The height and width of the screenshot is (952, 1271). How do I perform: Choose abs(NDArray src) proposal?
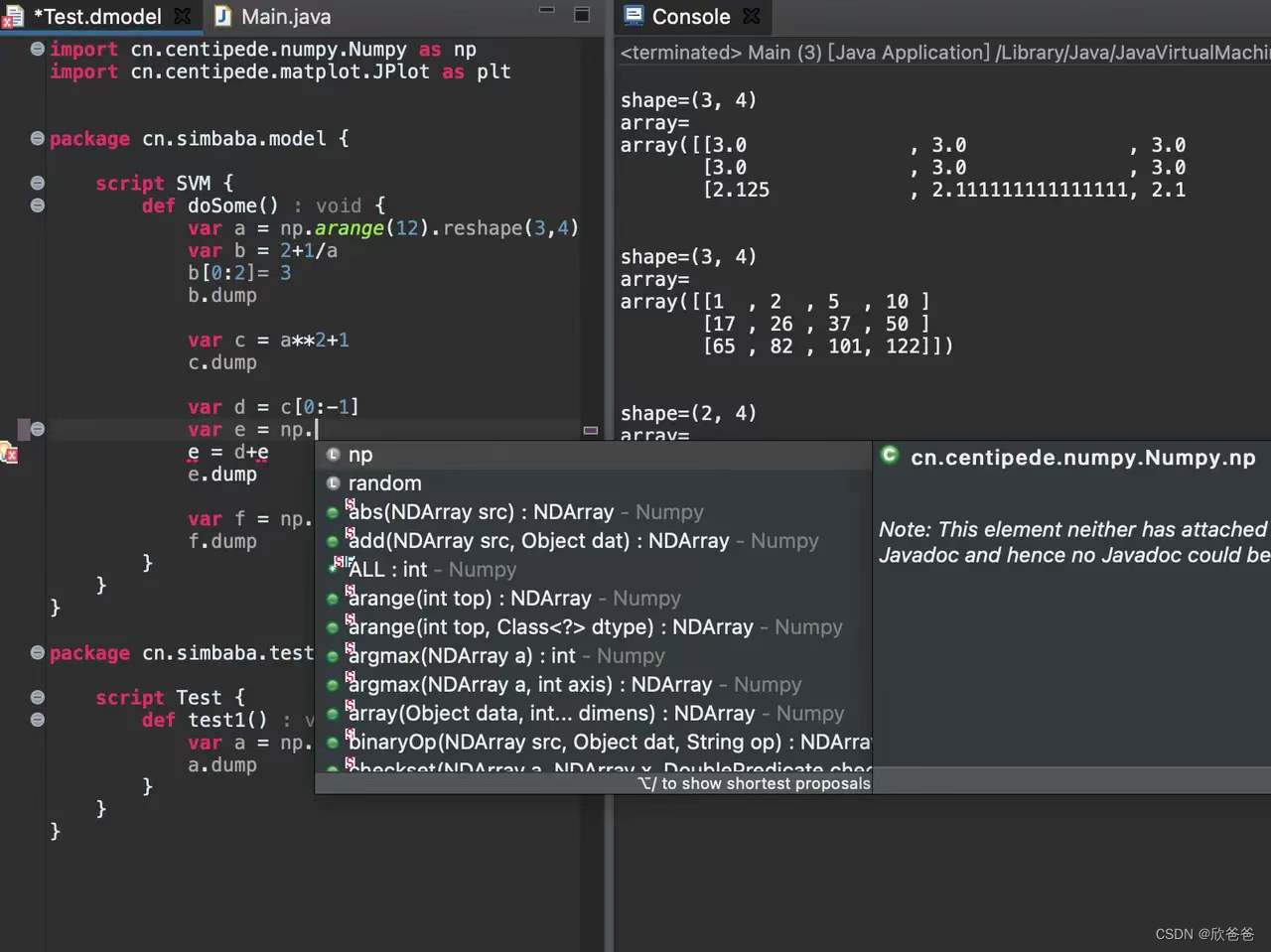pos(594,512)
